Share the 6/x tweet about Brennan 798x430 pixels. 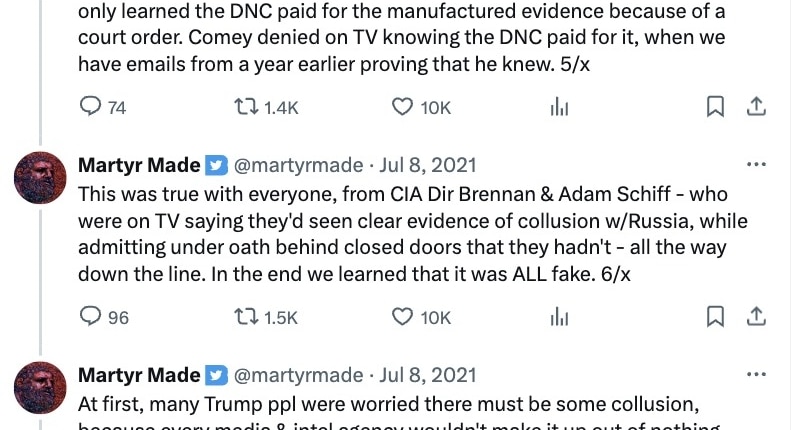757,317
